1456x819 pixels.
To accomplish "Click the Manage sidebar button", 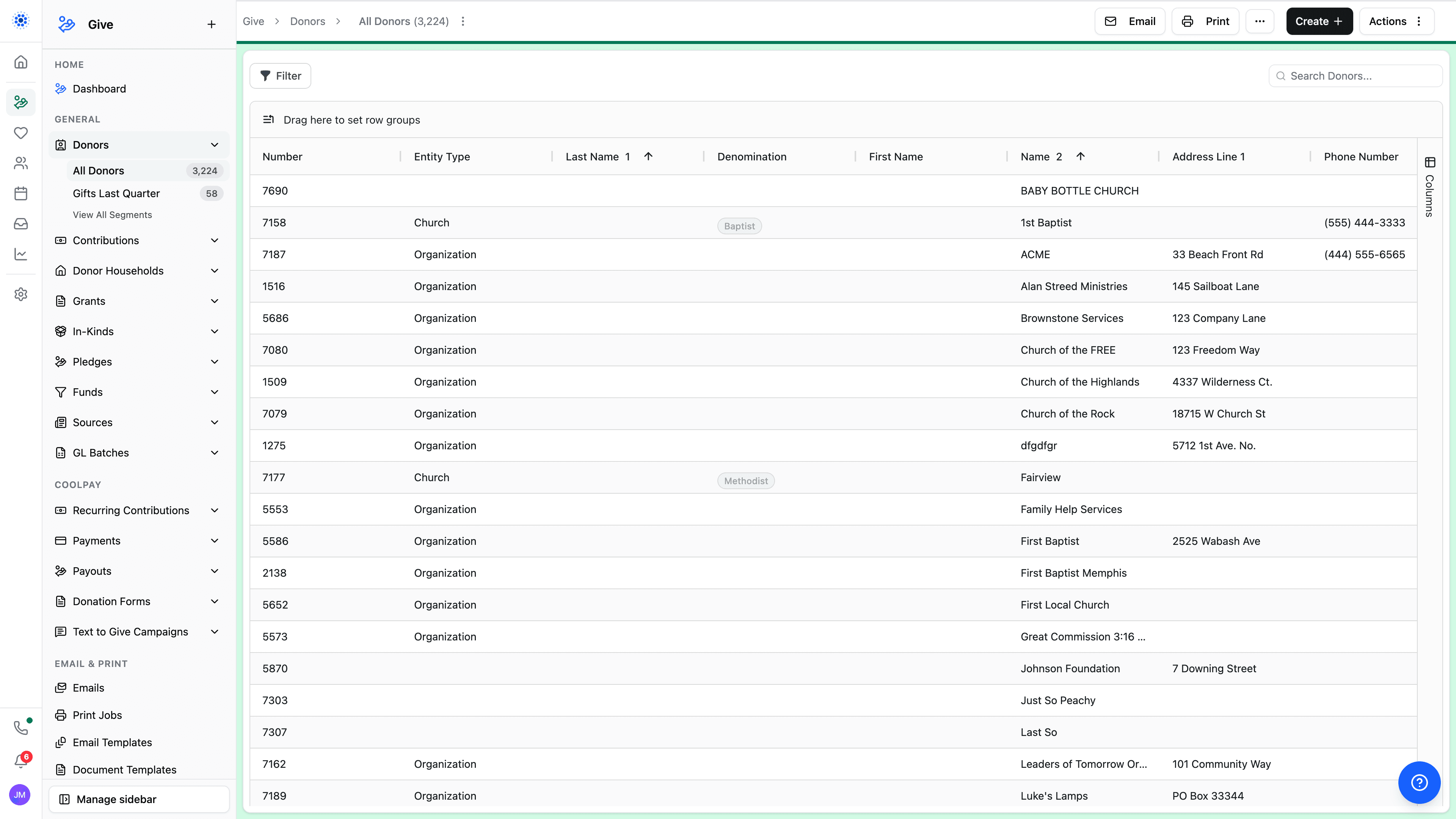I will coord(139,799).
